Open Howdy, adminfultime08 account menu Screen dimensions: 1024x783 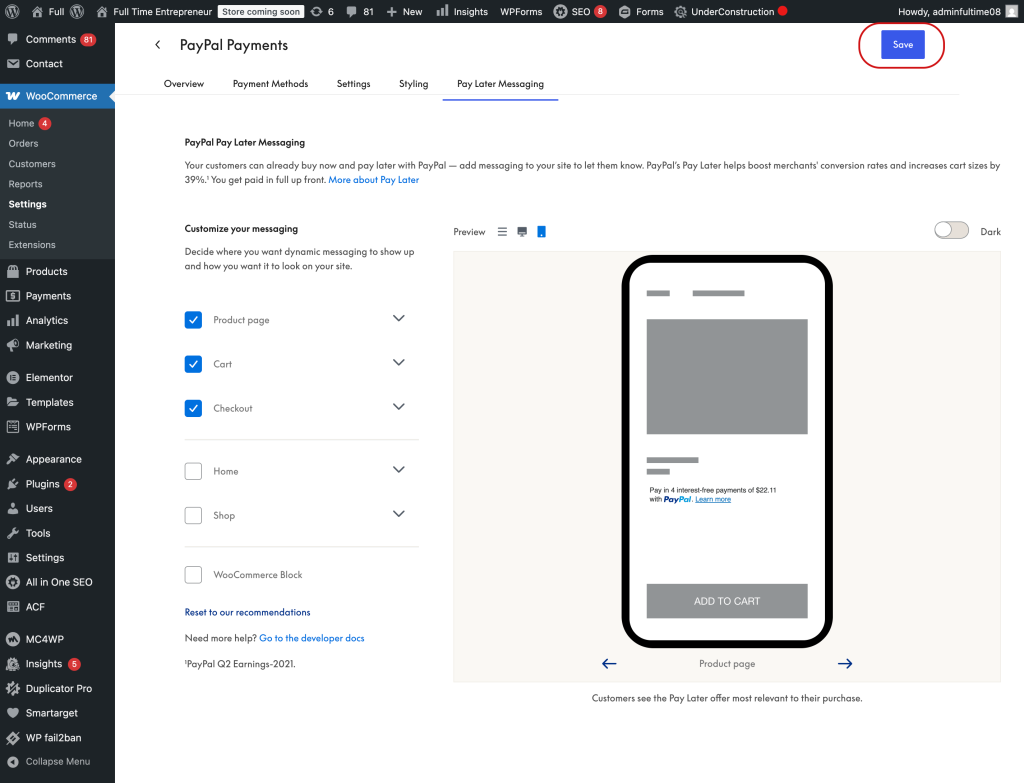[x=957, y=11]
